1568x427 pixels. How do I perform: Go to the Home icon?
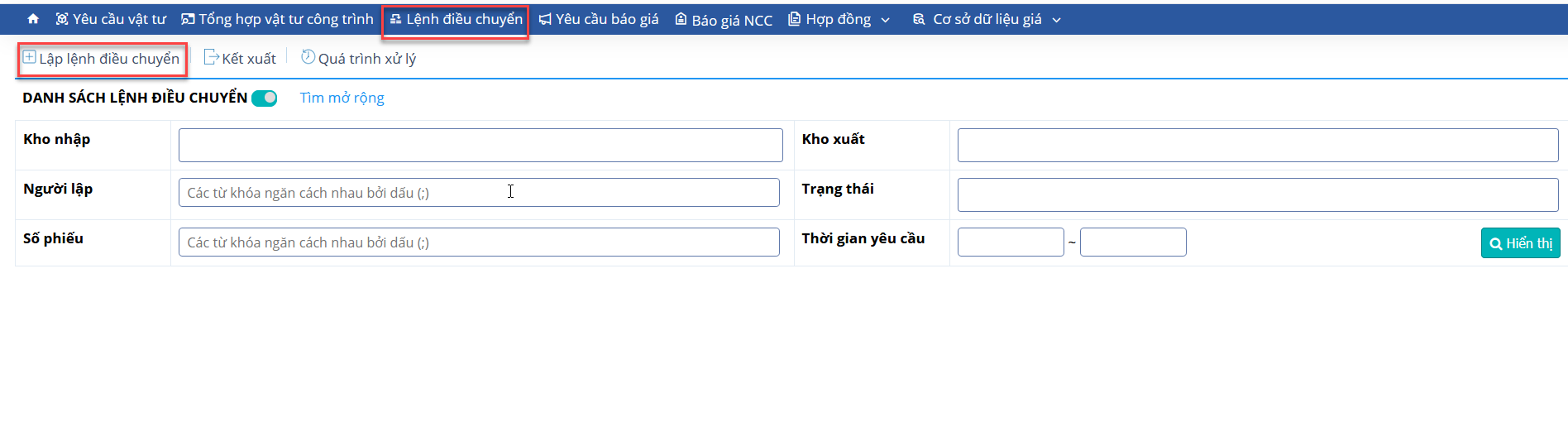pos(33,19)
